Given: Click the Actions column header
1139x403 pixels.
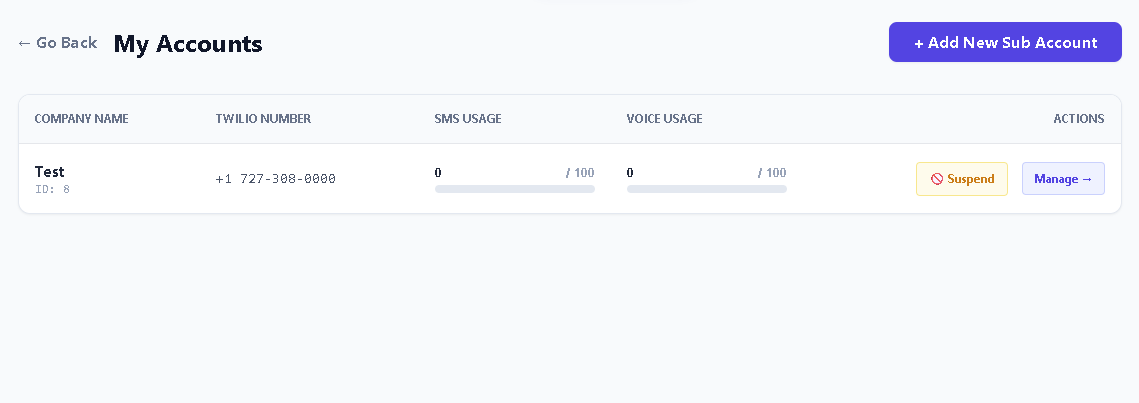Looking at the screenshot, I should coord(1079,118).
